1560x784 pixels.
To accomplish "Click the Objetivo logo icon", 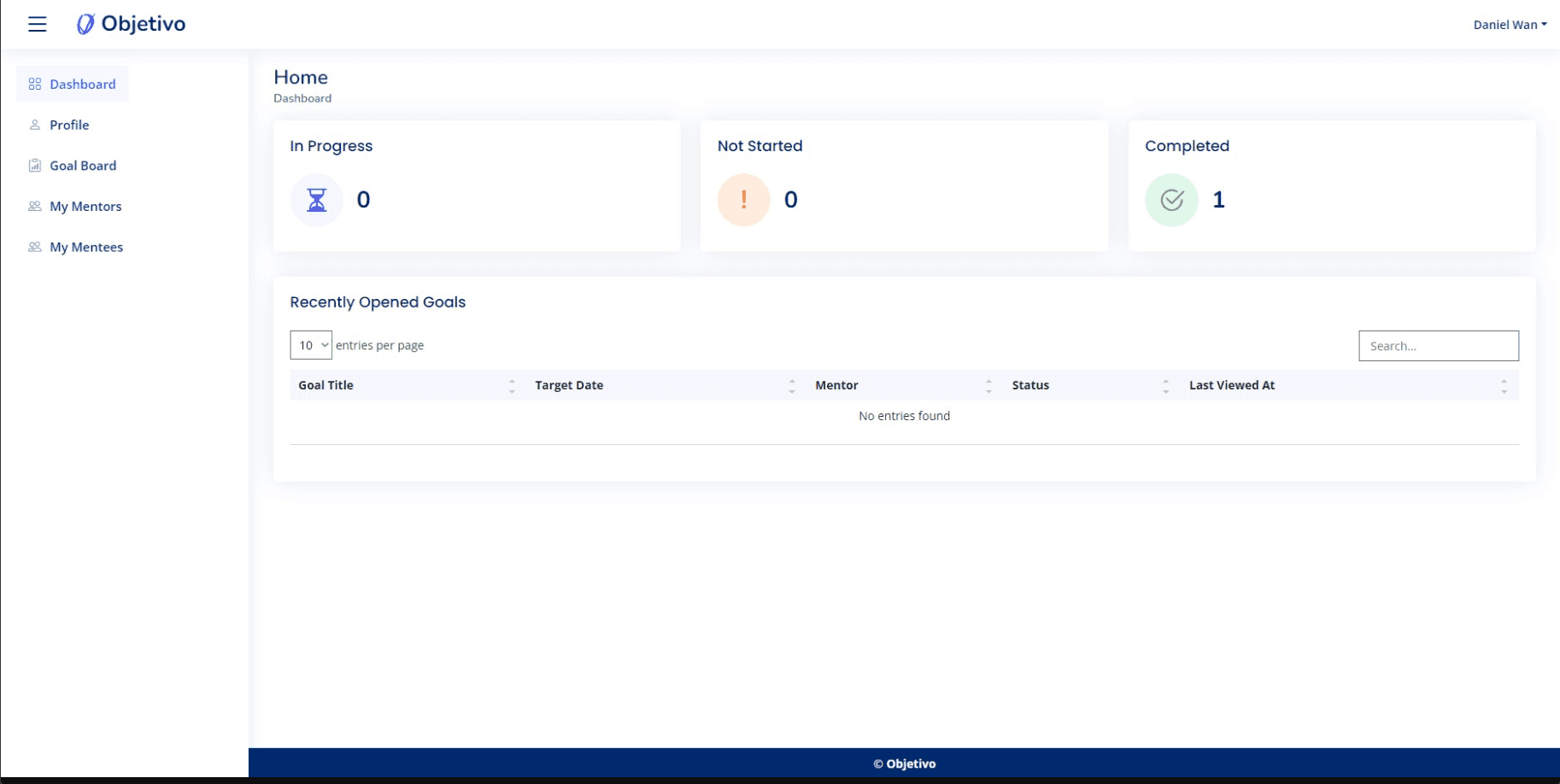I will (x=85, y=24).
